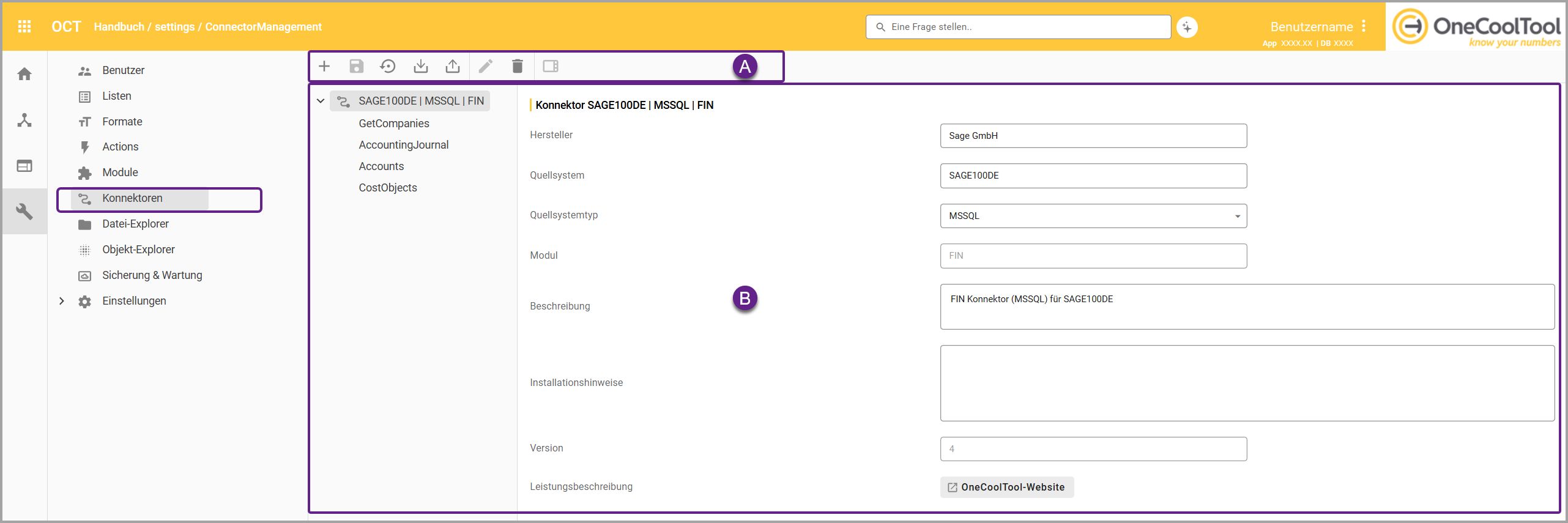The width and height of the screenshot is (1568, 523).
Task: Click the Quellsystem field containing SAGE100DE
Action: [1093, 176]
